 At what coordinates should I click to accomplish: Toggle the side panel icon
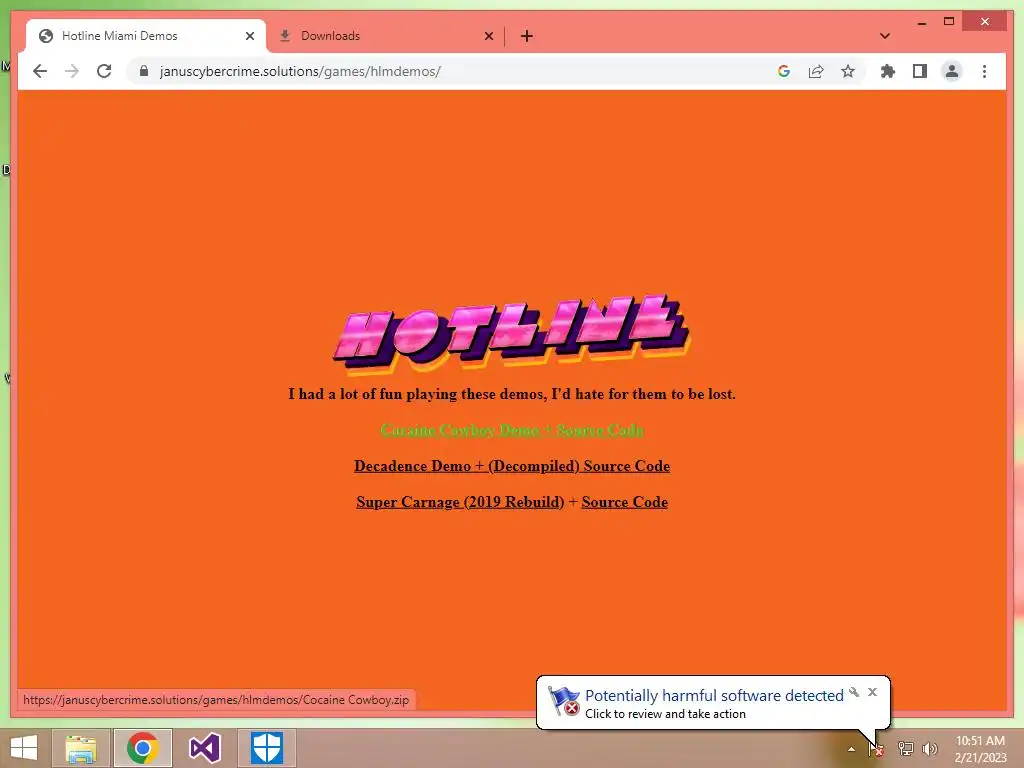(x=920, y=71)
